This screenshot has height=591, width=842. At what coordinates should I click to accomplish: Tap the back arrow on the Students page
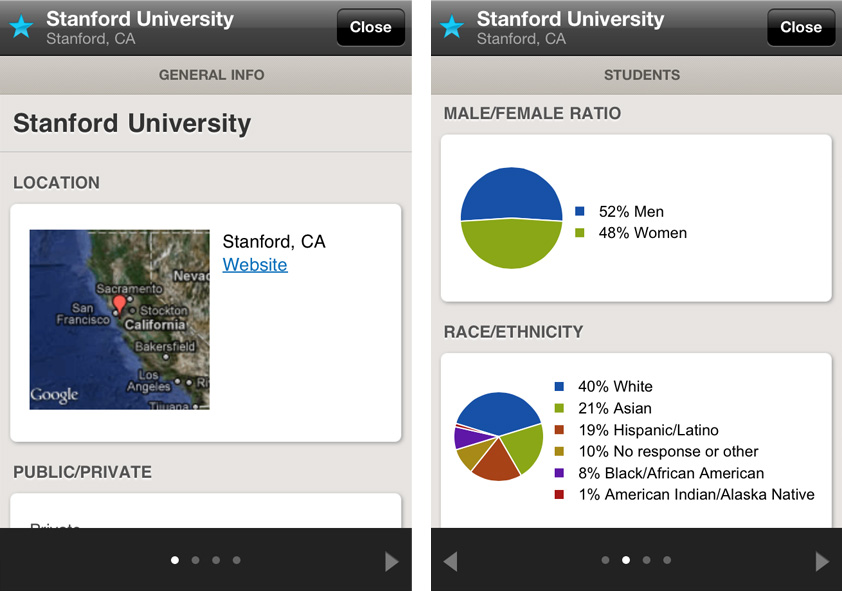450,561
